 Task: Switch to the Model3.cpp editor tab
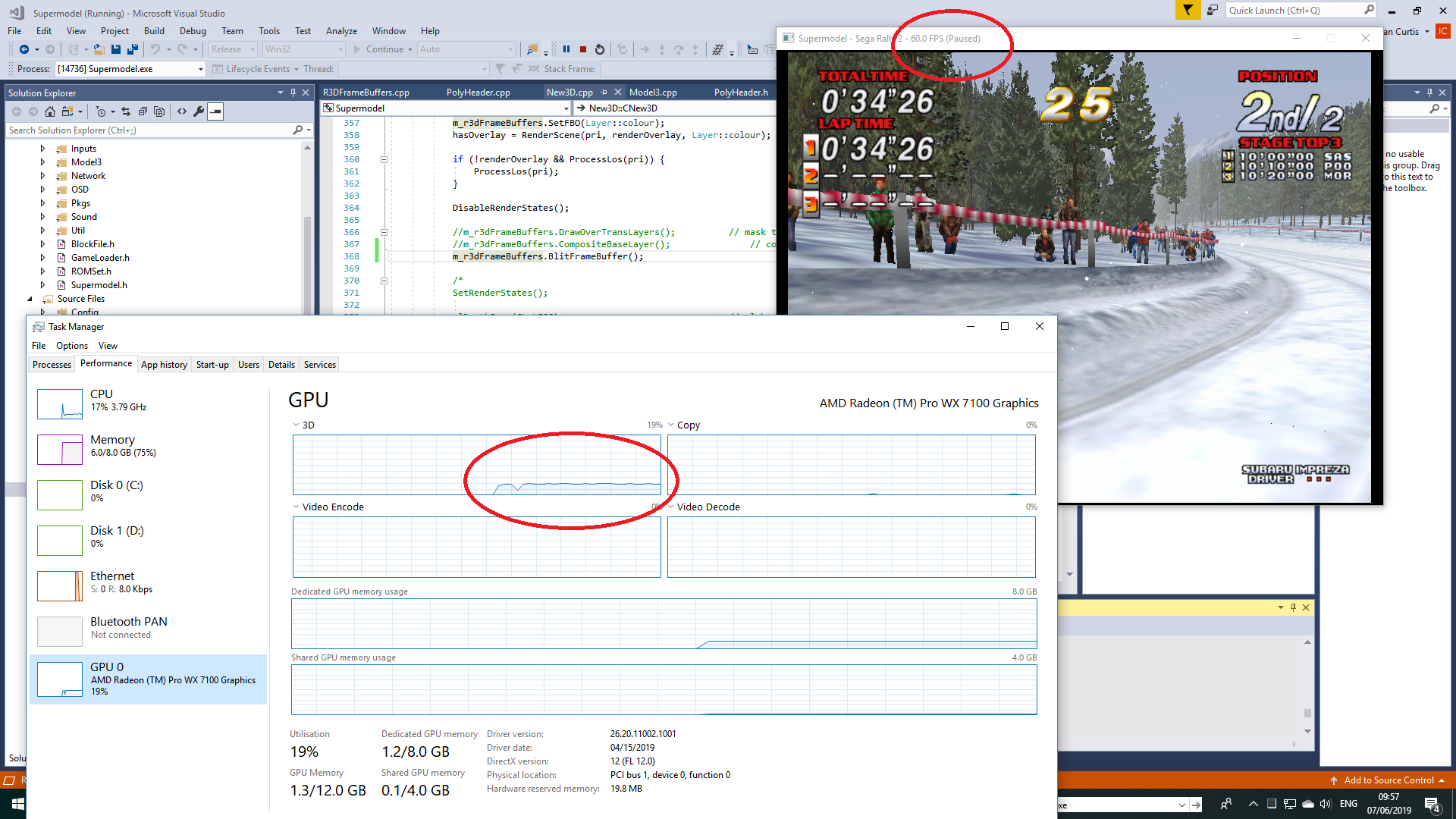[653, 93]
